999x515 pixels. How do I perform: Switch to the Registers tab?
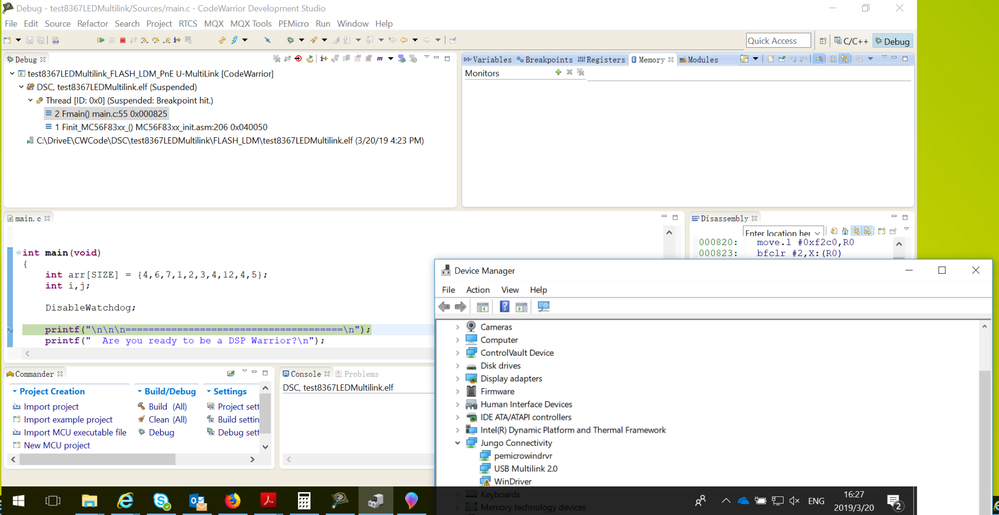(601, 59)
